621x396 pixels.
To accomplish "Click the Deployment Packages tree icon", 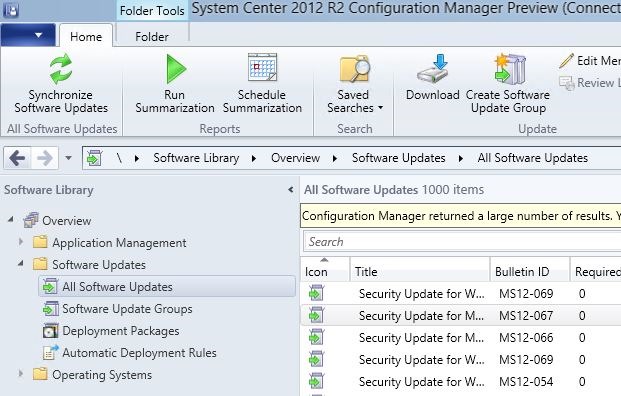I will click(x=50, y=330).
